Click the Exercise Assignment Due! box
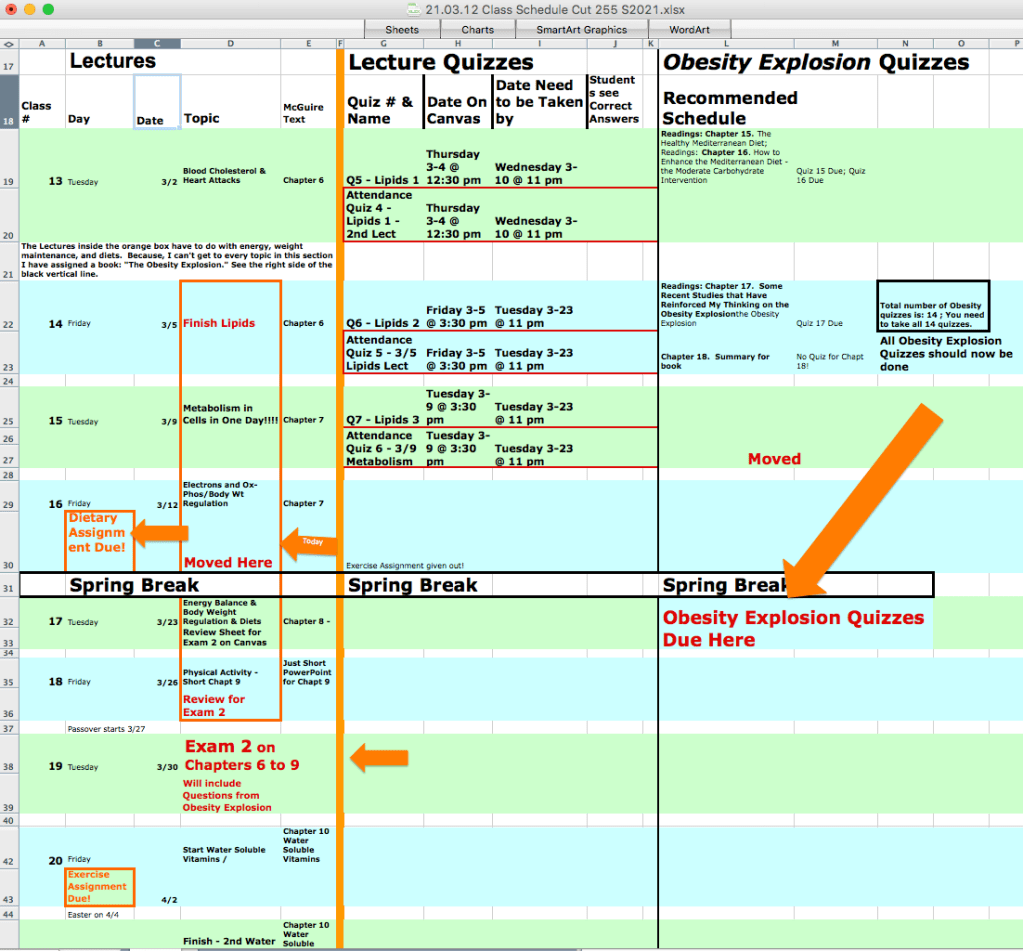Screen dimensions: 1023x951 pos(98,886)
